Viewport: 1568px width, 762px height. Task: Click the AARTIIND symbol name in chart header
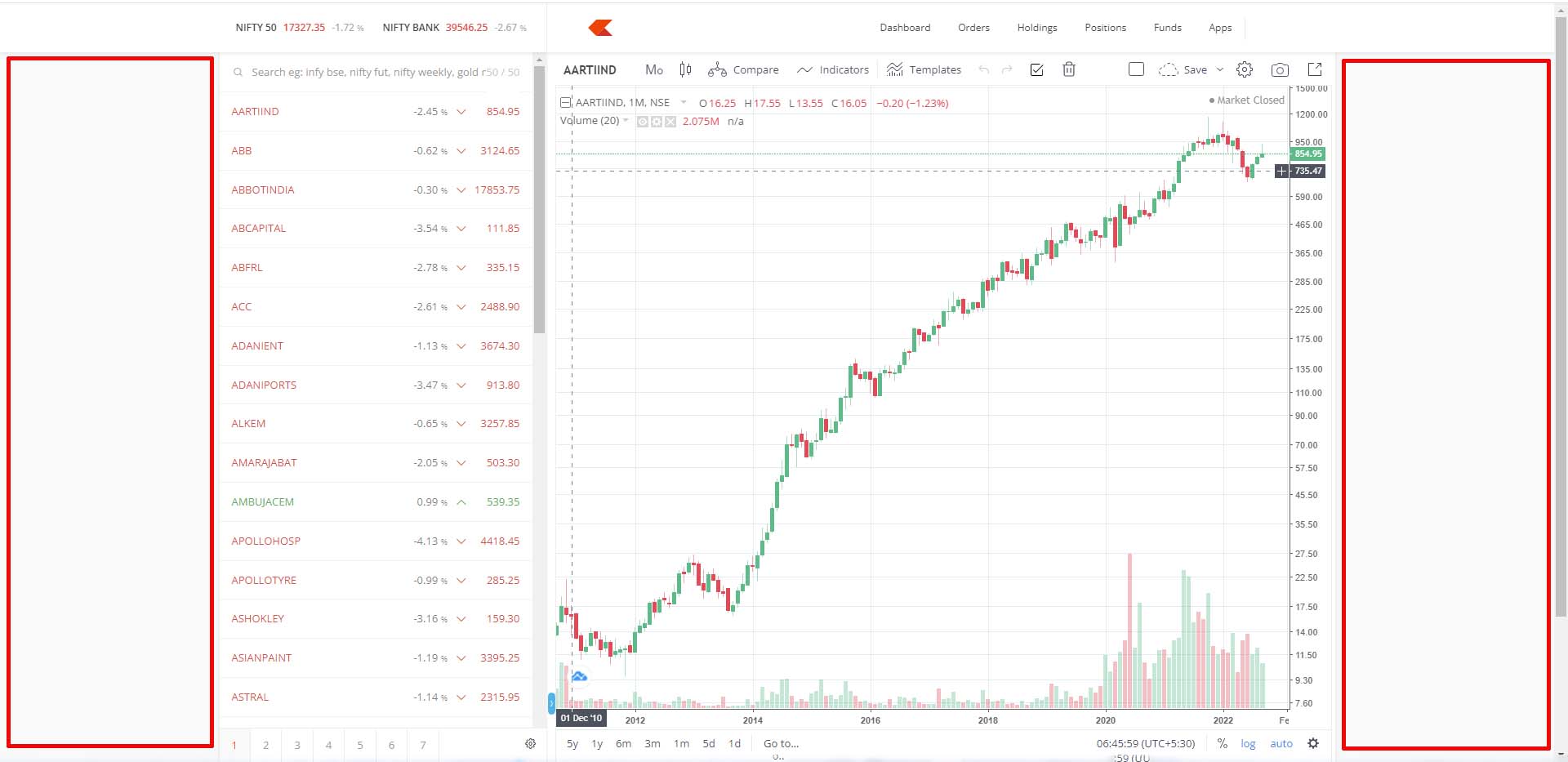[590, 69]
